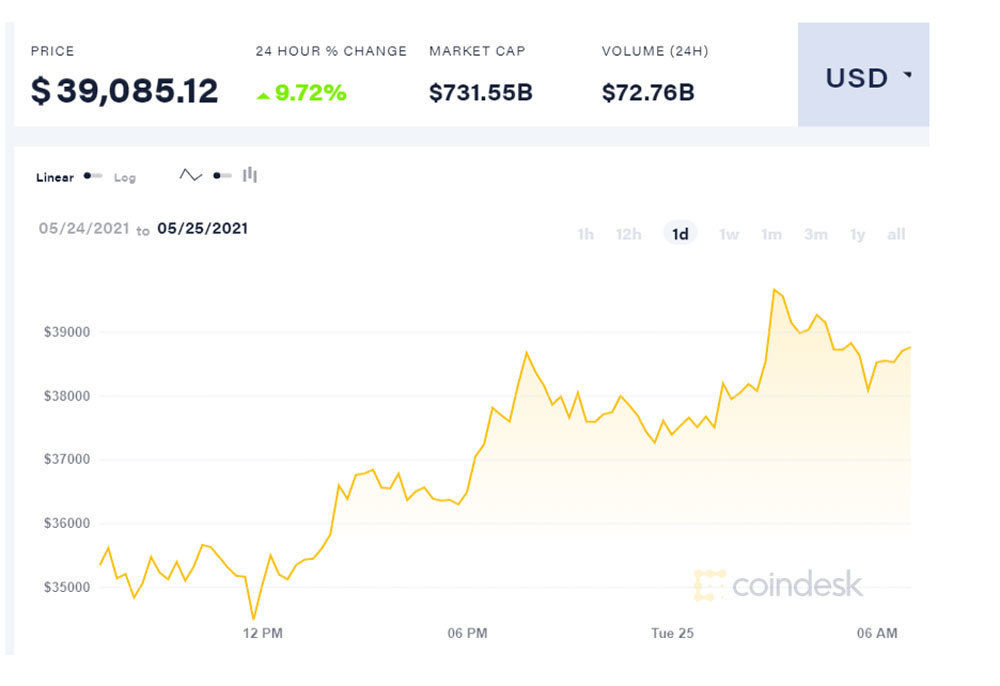View the 1y price range
The width and height of the screenshot is (1000, 686).
pyautogui.click(x=857, y=234)
